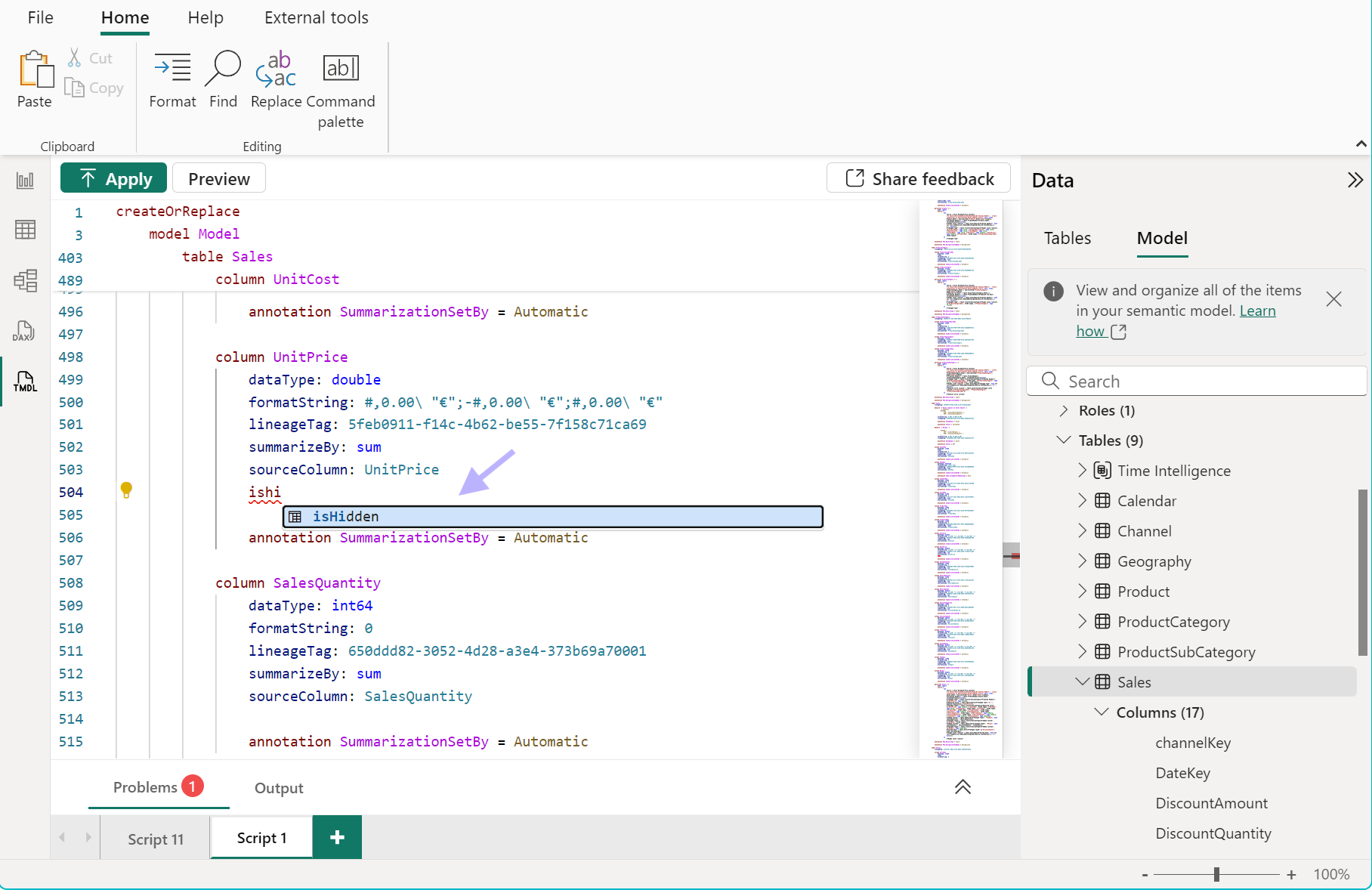Switch to Report view in sidebar
Image resolution: width=1372 pixels, height=893 pixels.
[25, 181]
